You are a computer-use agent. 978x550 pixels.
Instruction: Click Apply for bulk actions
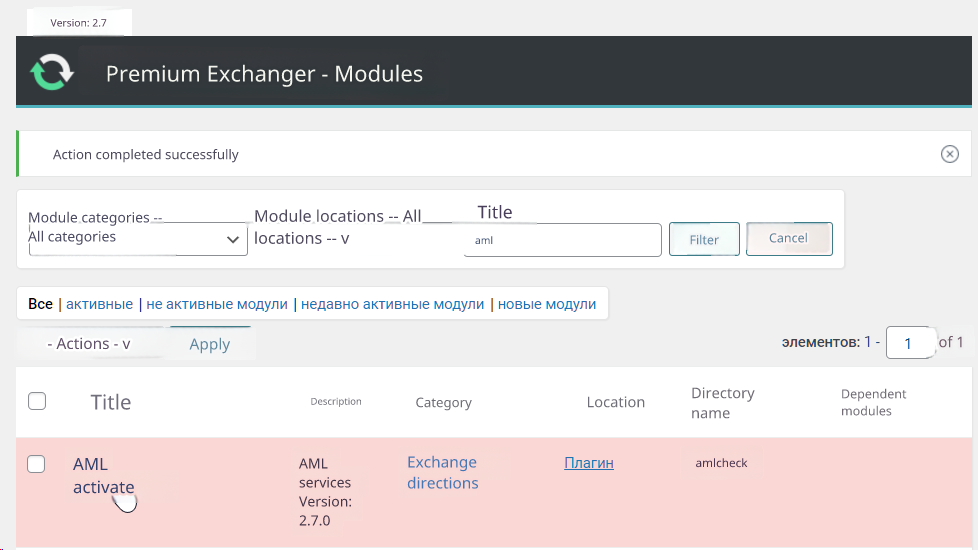pos(210,344)
